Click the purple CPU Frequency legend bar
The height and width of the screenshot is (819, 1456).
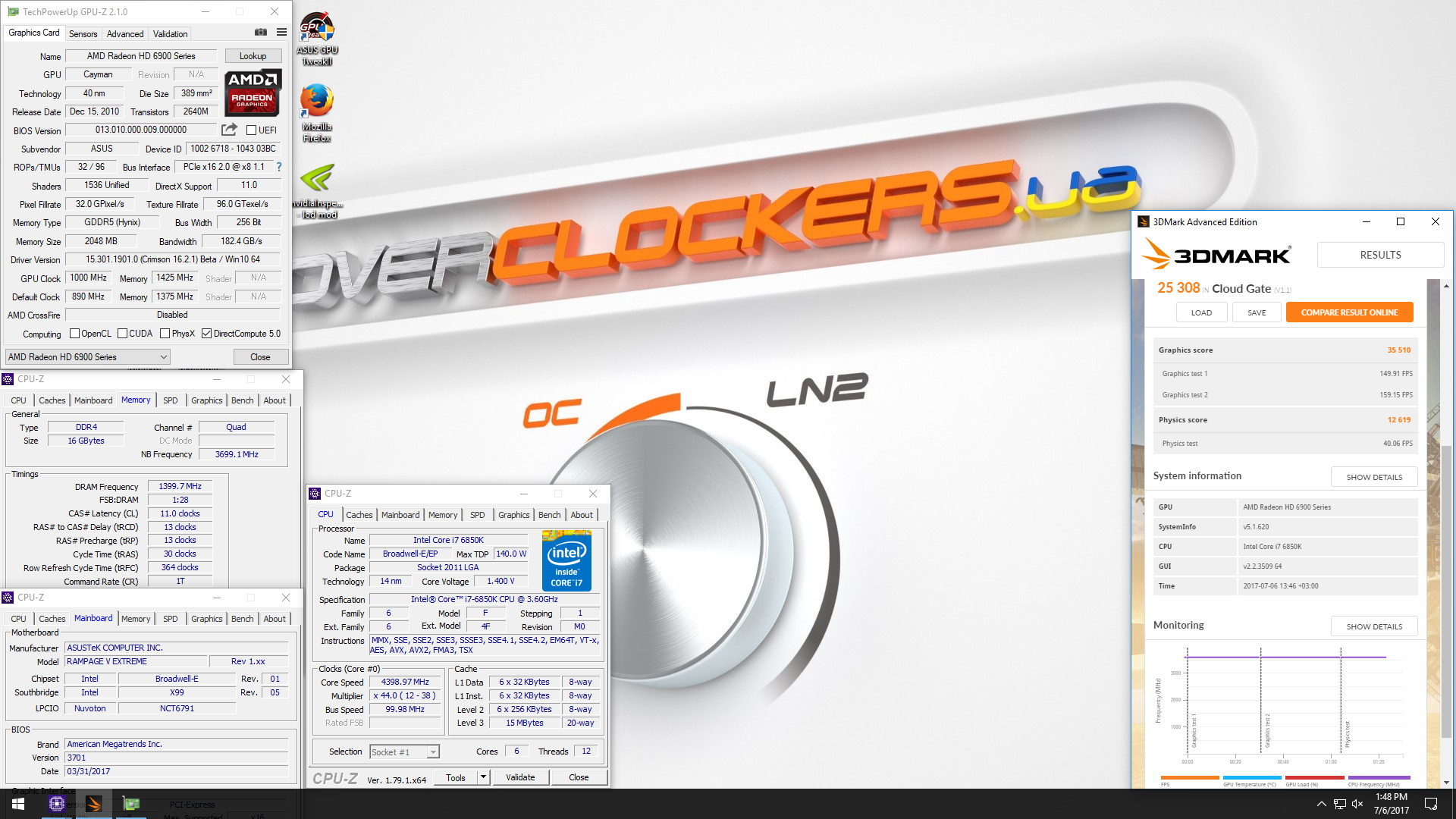point(1379,777)
